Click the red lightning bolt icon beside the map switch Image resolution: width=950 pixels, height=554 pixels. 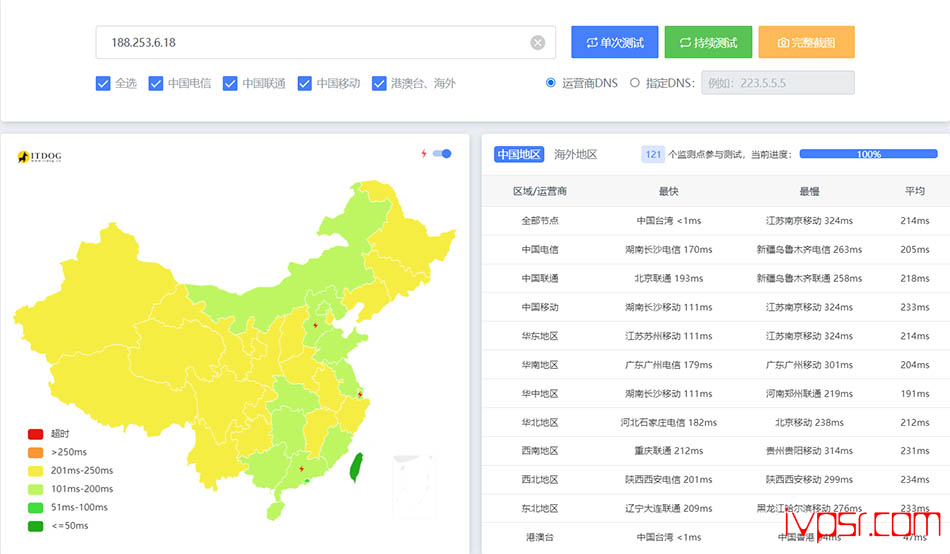point(424,154)
